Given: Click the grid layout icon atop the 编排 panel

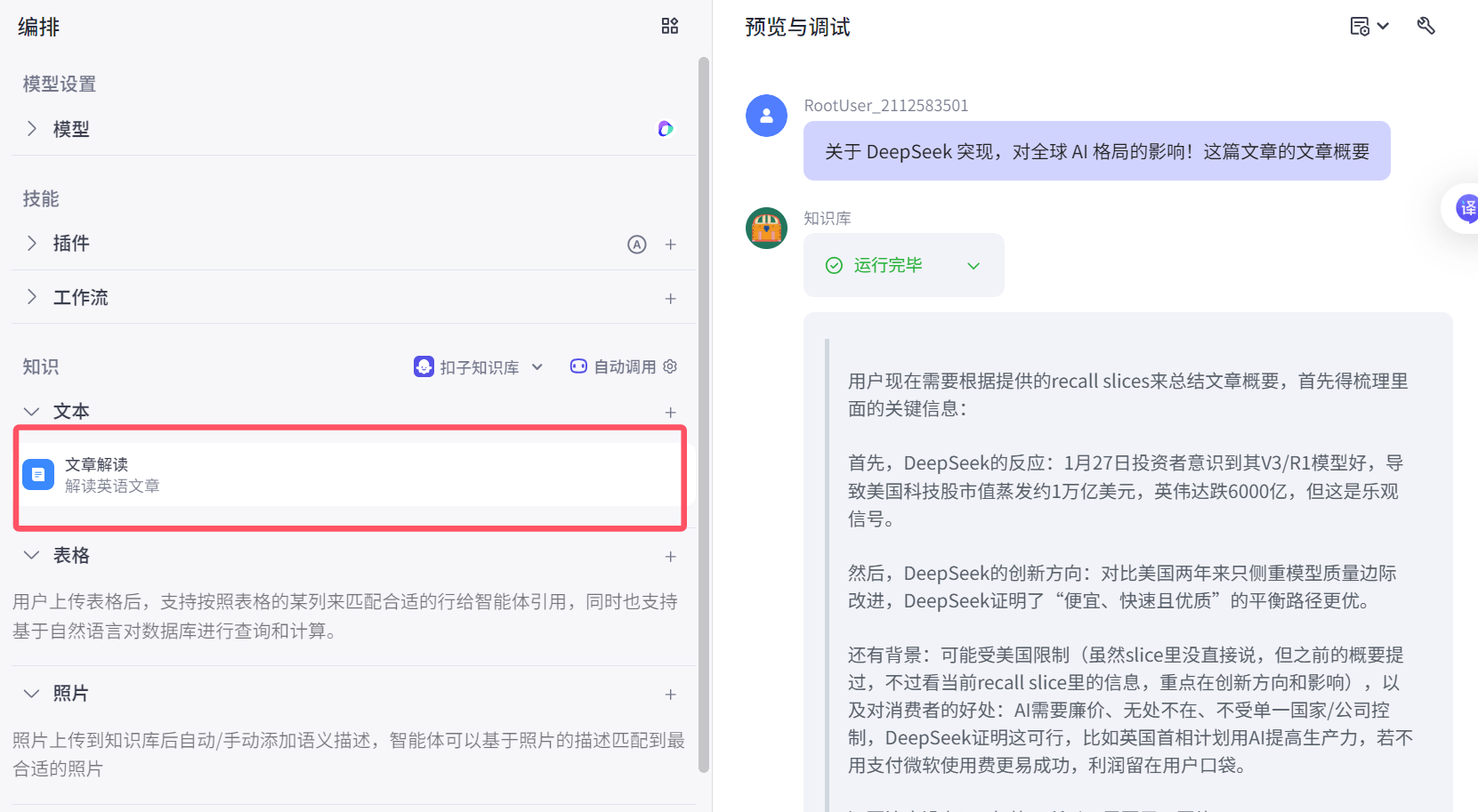Looking at the screenshot, I should coord(670,27).
